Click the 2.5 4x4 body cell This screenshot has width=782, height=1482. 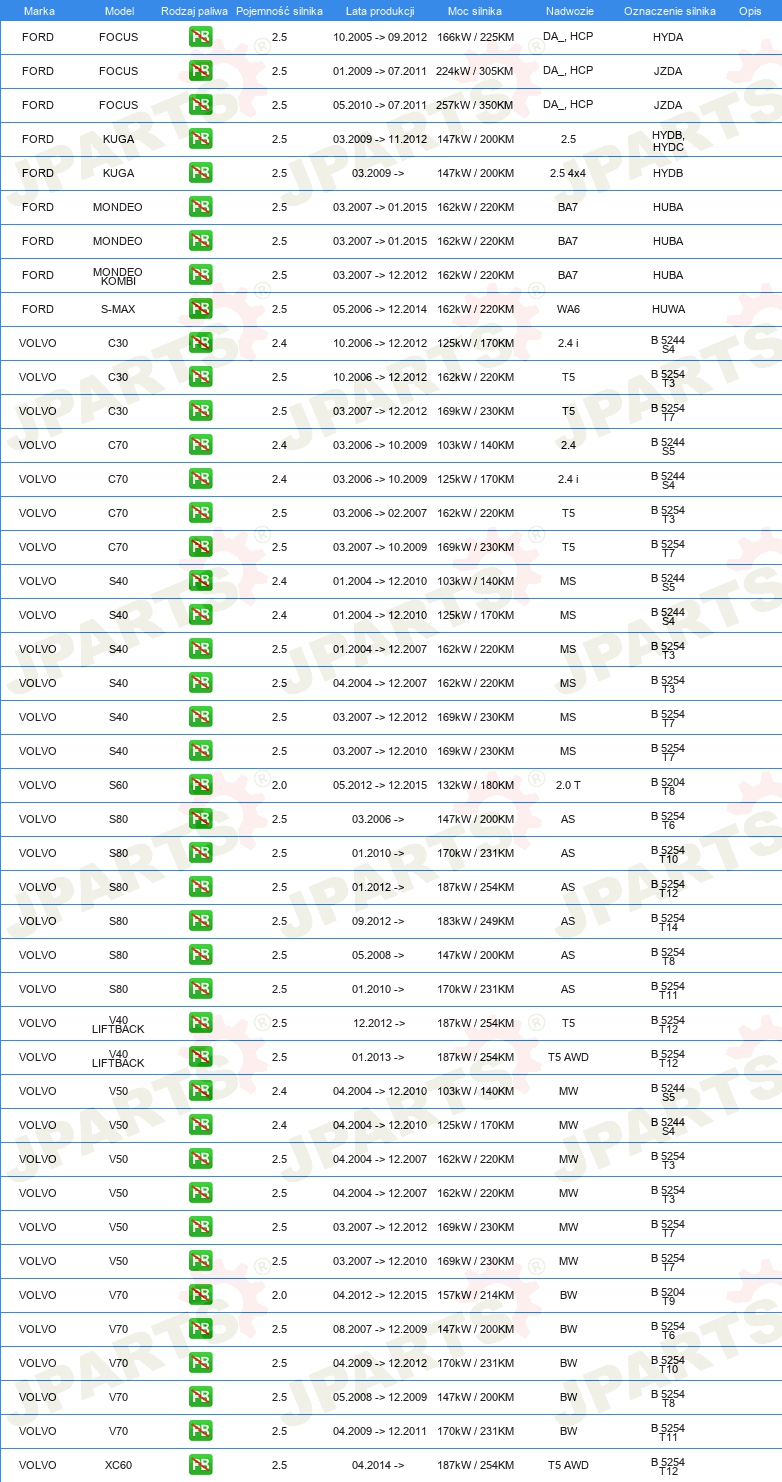click(568, 173)
